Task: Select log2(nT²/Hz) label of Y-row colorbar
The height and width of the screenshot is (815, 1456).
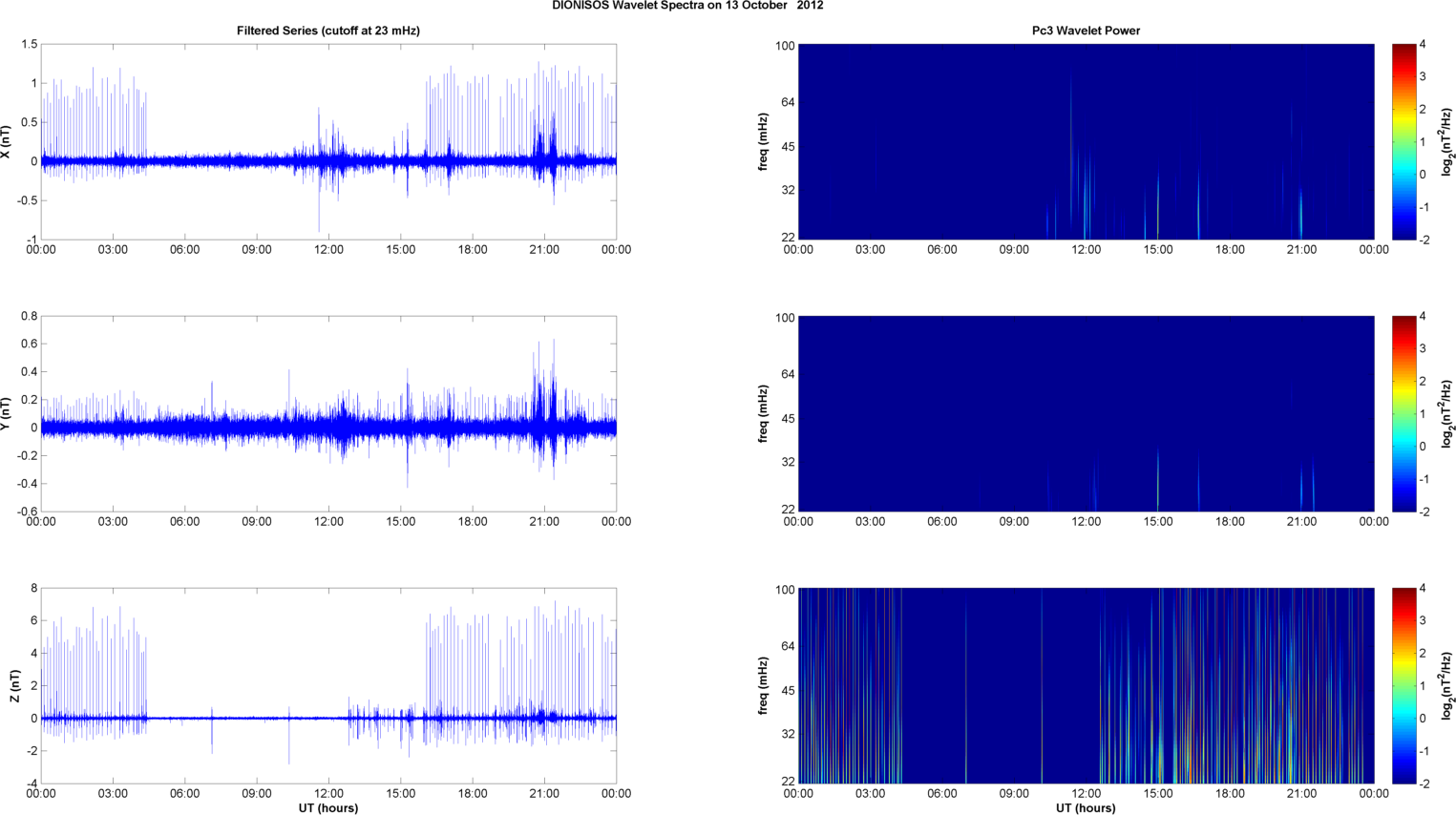Action: point(1447,414)
